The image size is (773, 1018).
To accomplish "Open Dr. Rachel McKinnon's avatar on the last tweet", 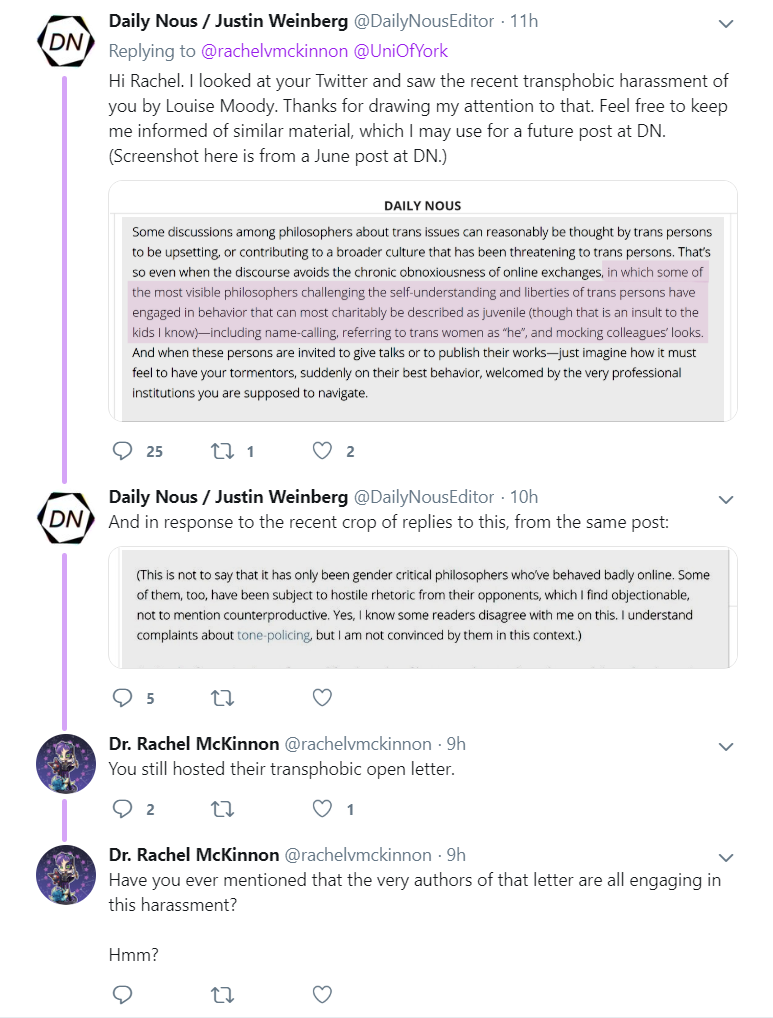I will pos(66,875).
